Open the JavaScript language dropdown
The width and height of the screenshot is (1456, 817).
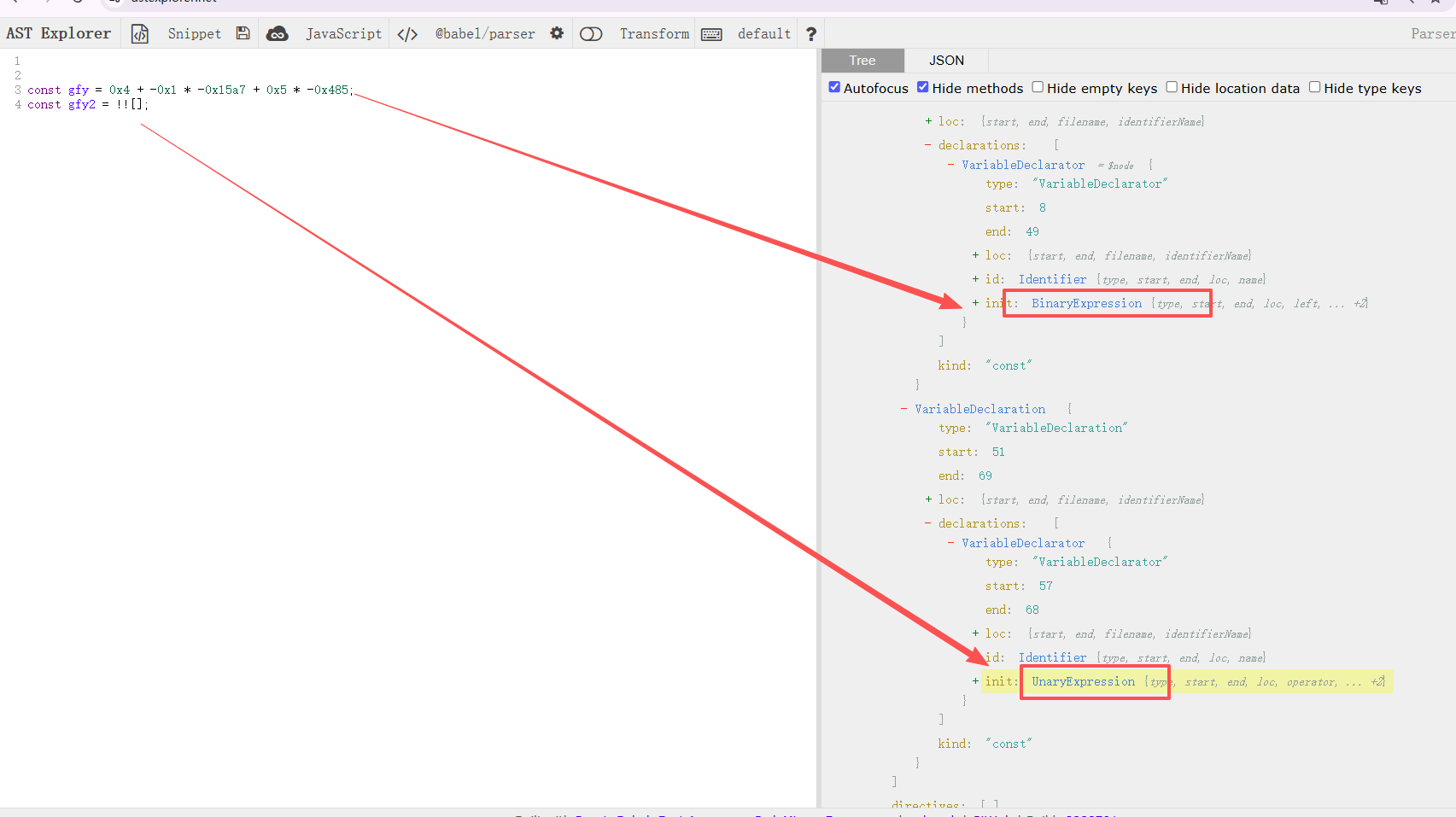point(343,33)
